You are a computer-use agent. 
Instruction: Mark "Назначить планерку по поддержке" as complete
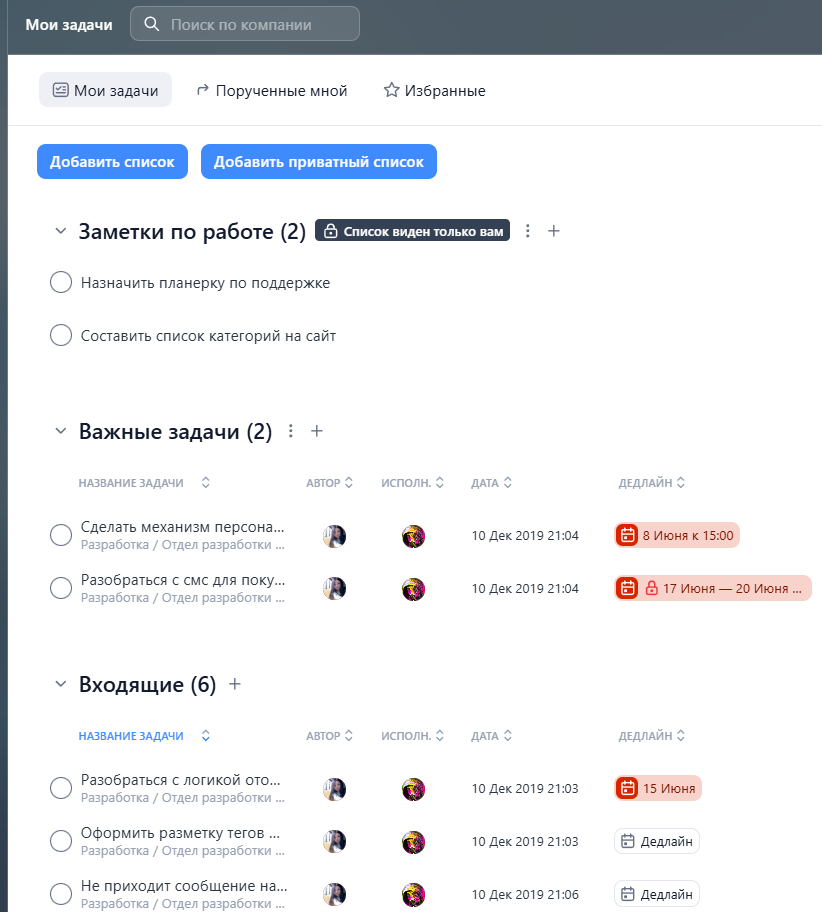click(60, 282)
